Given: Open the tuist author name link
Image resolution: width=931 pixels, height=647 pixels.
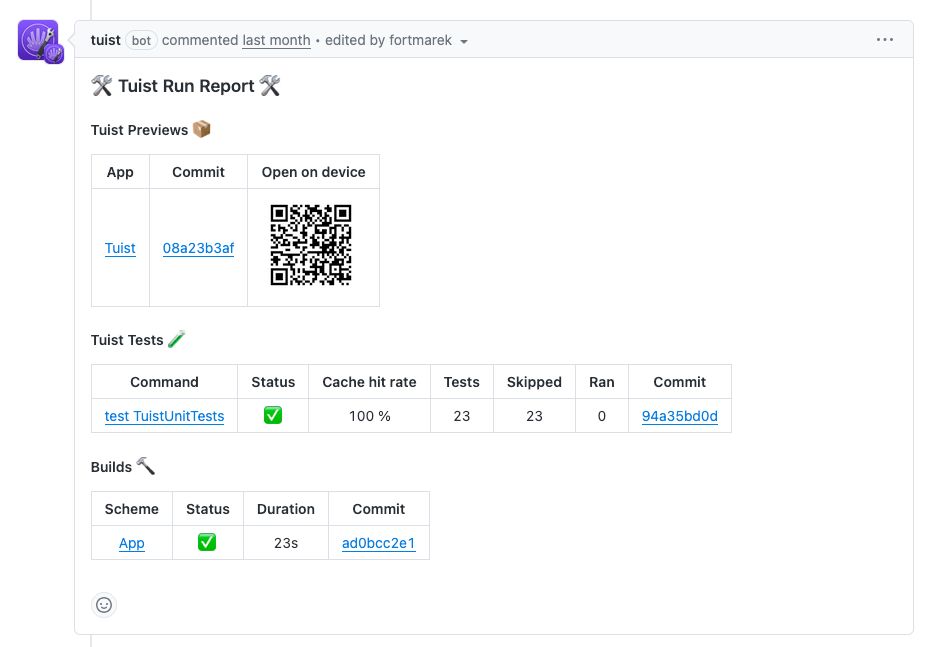Looking at the screenshot, I should click(x=106, y=40).
